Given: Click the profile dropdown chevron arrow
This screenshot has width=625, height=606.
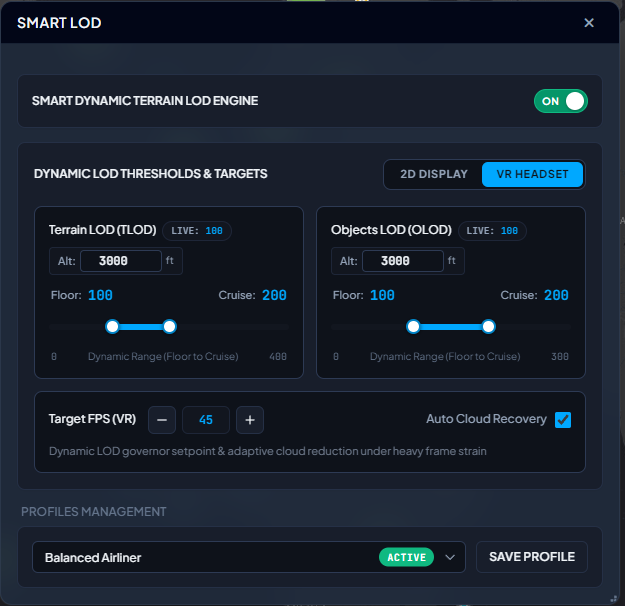Looking at the screenshot, I should (450, 557).
